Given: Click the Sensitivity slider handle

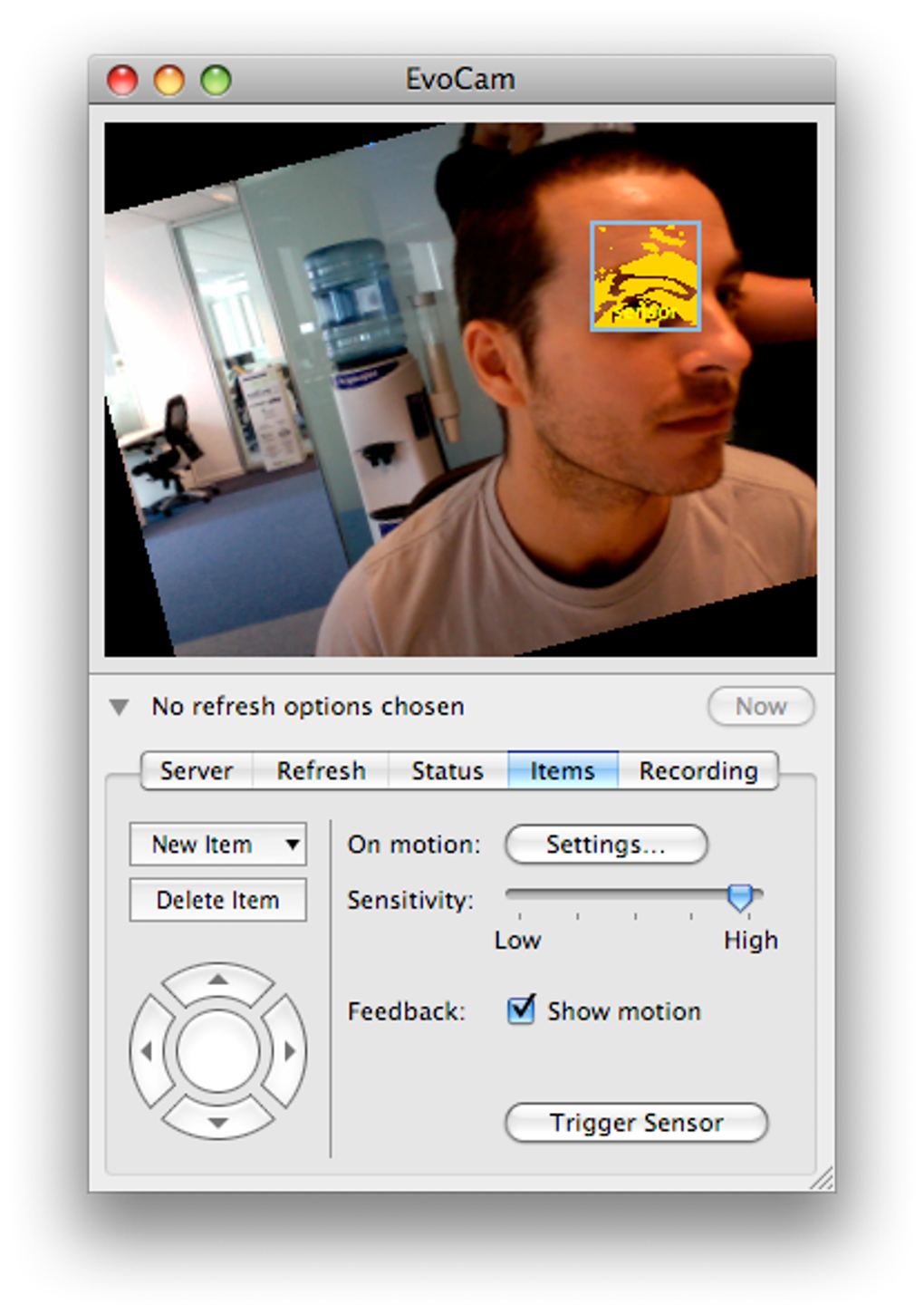Looking at the screenshot, I should (x=740, y=897).
